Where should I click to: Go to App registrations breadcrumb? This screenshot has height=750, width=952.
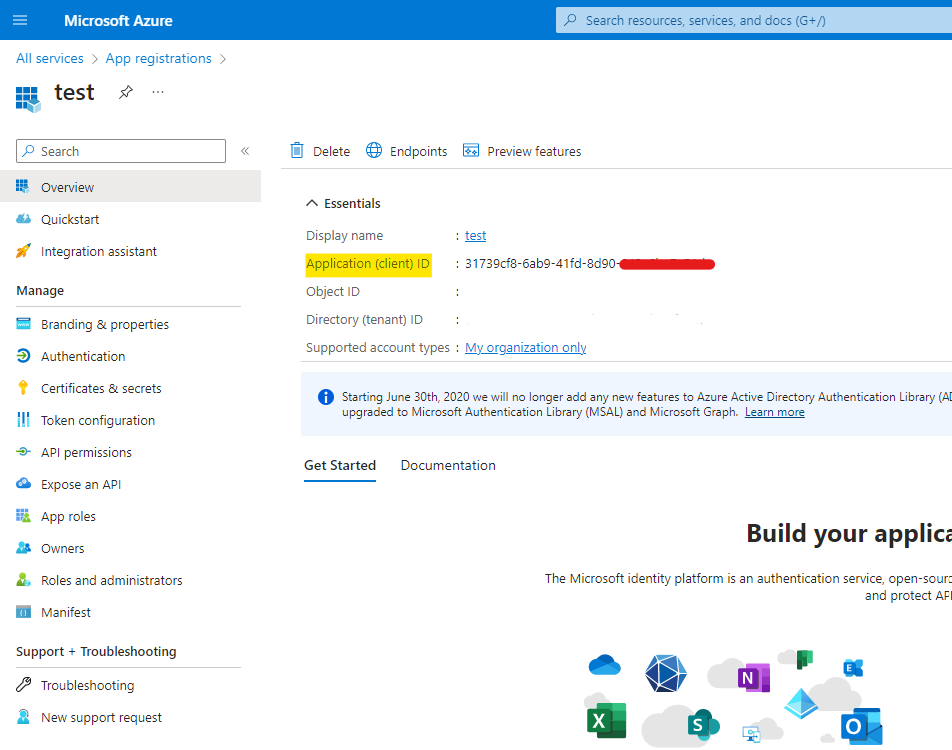[x=158, y=58]
